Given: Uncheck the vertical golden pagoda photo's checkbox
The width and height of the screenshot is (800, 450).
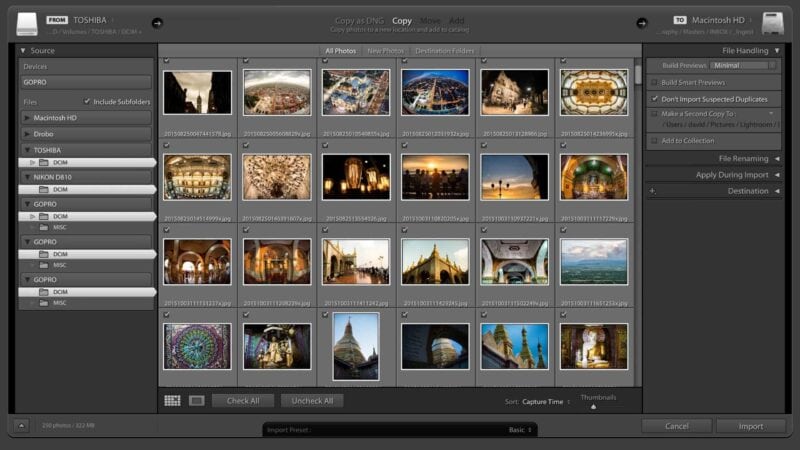Looking at the screenshot, I should tap(325, 315).
